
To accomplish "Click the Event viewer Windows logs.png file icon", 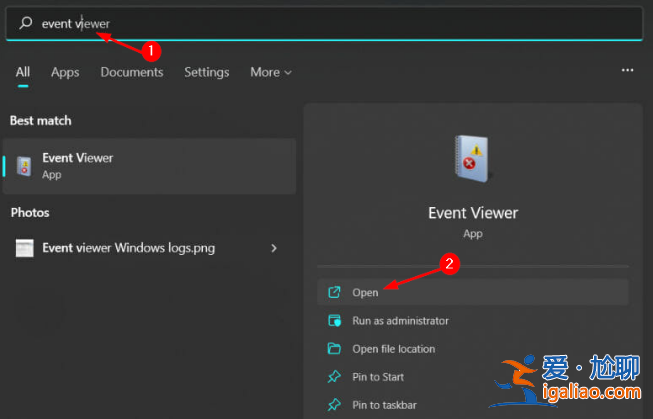I will tap(24, 248).
